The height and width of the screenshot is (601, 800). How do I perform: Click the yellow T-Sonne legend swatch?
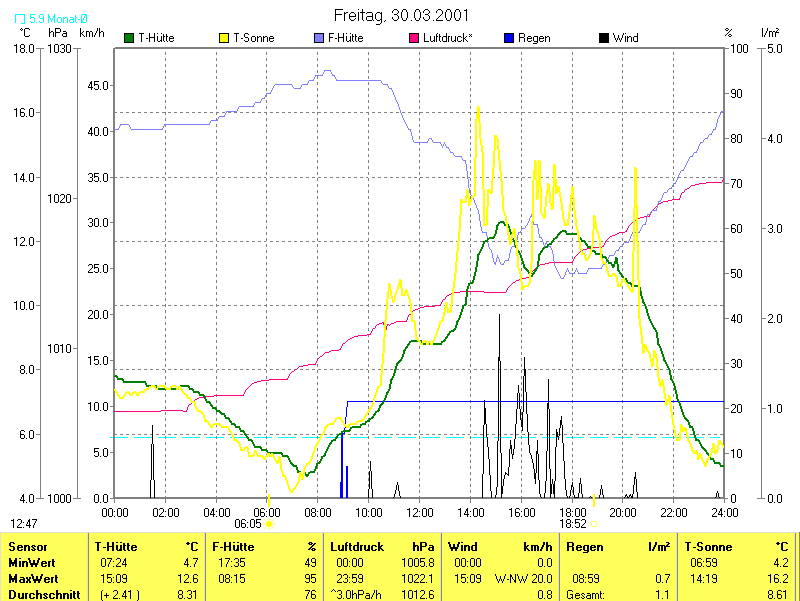(x=223, y=38)
